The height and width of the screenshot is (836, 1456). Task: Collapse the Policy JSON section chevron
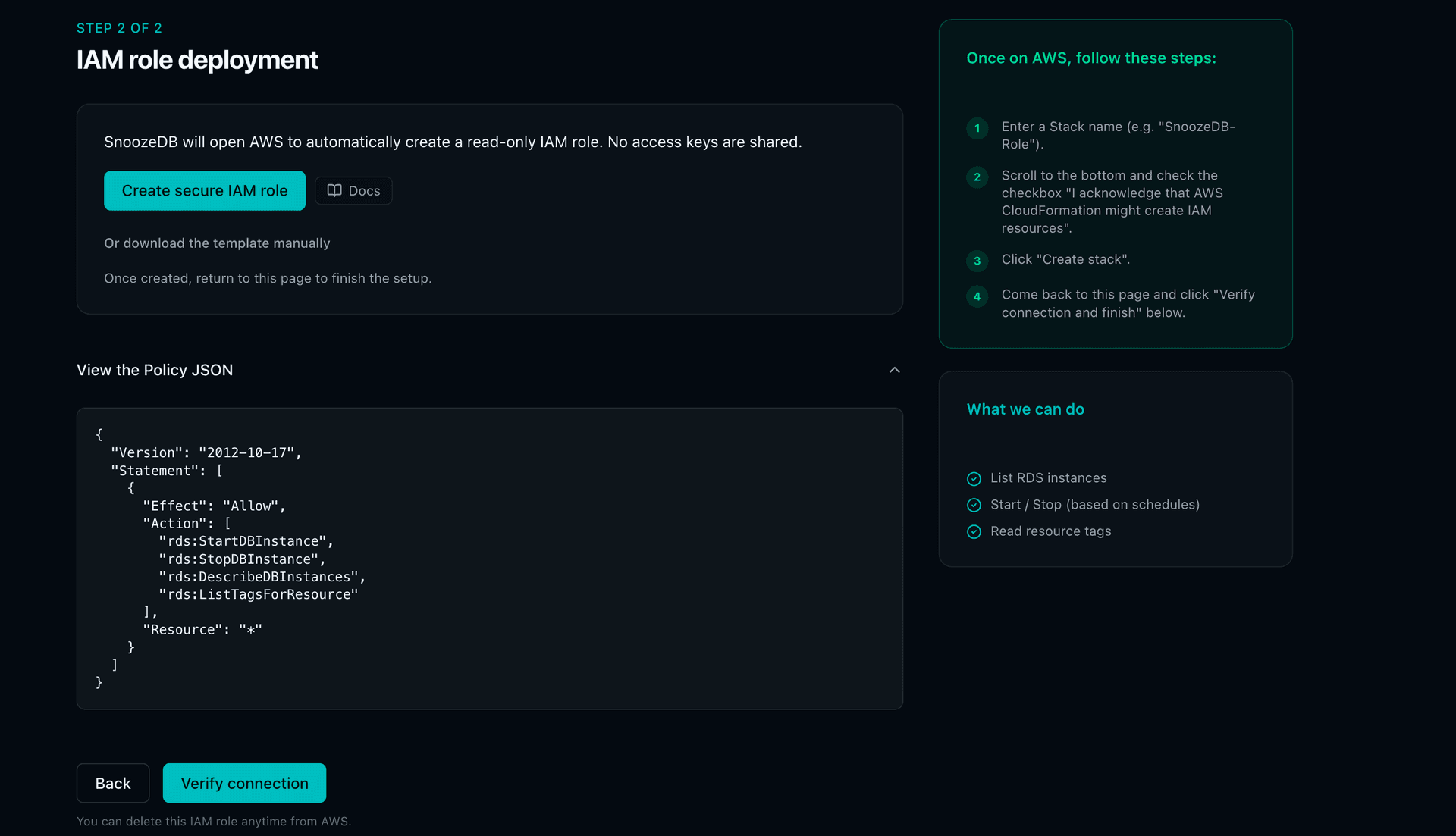pos(894,370)
